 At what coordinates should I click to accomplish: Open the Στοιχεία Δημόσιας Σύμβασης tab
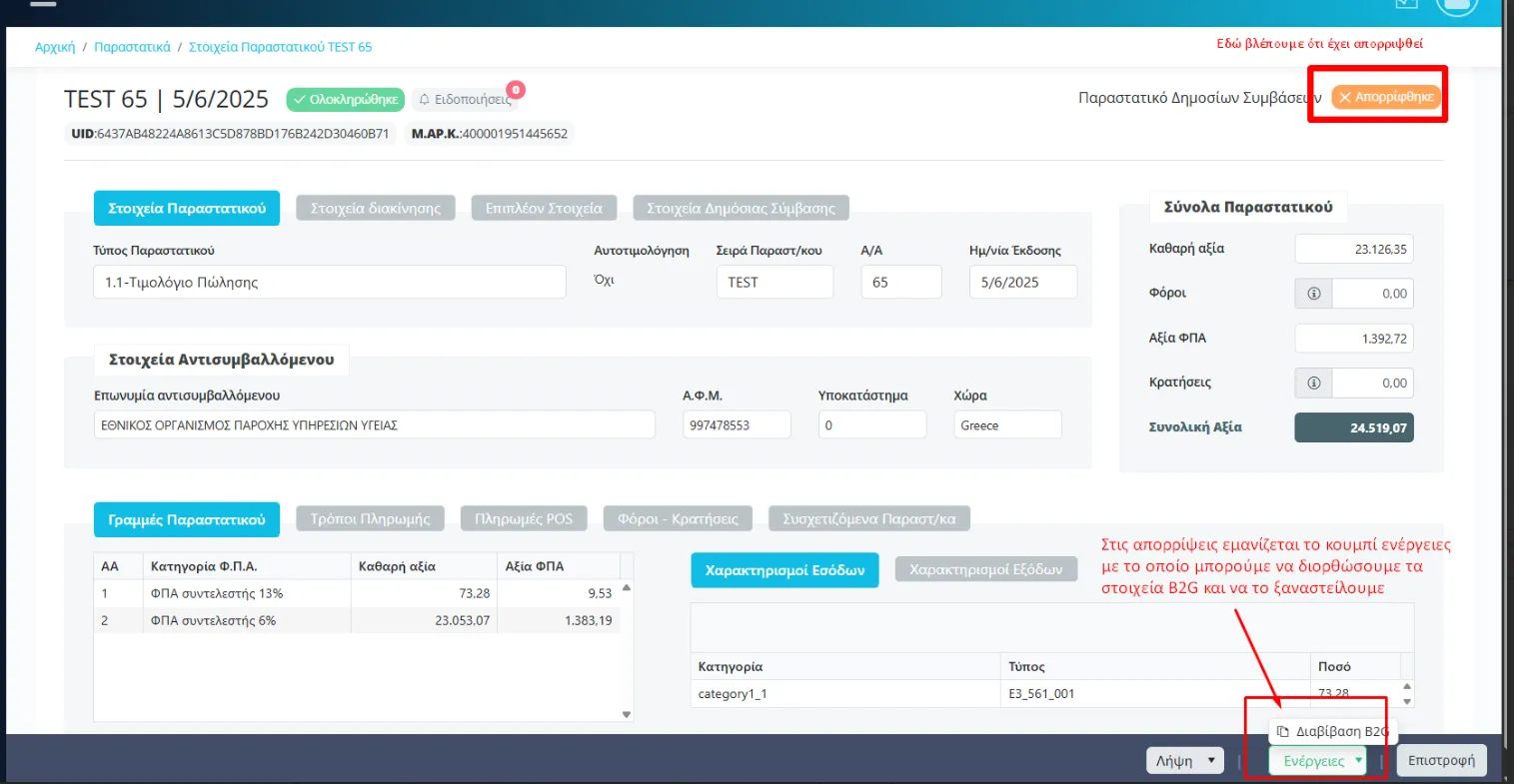[x=741, y=209]
